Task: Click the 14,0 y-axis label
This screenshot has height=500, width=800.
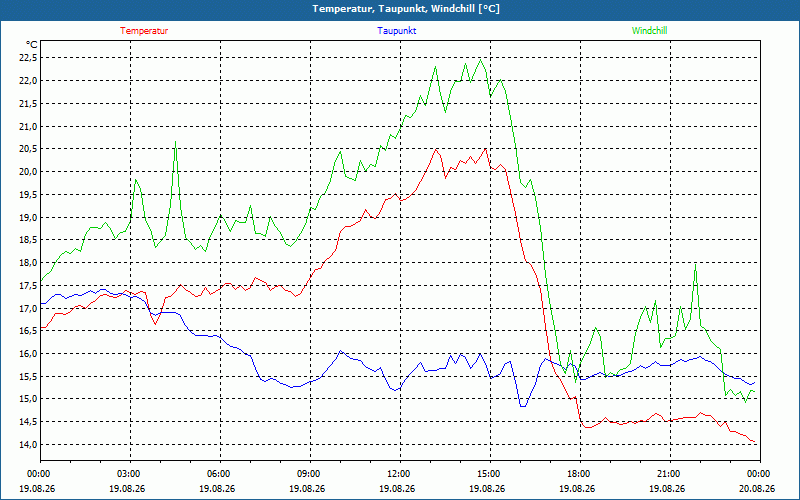Action: 28,444
